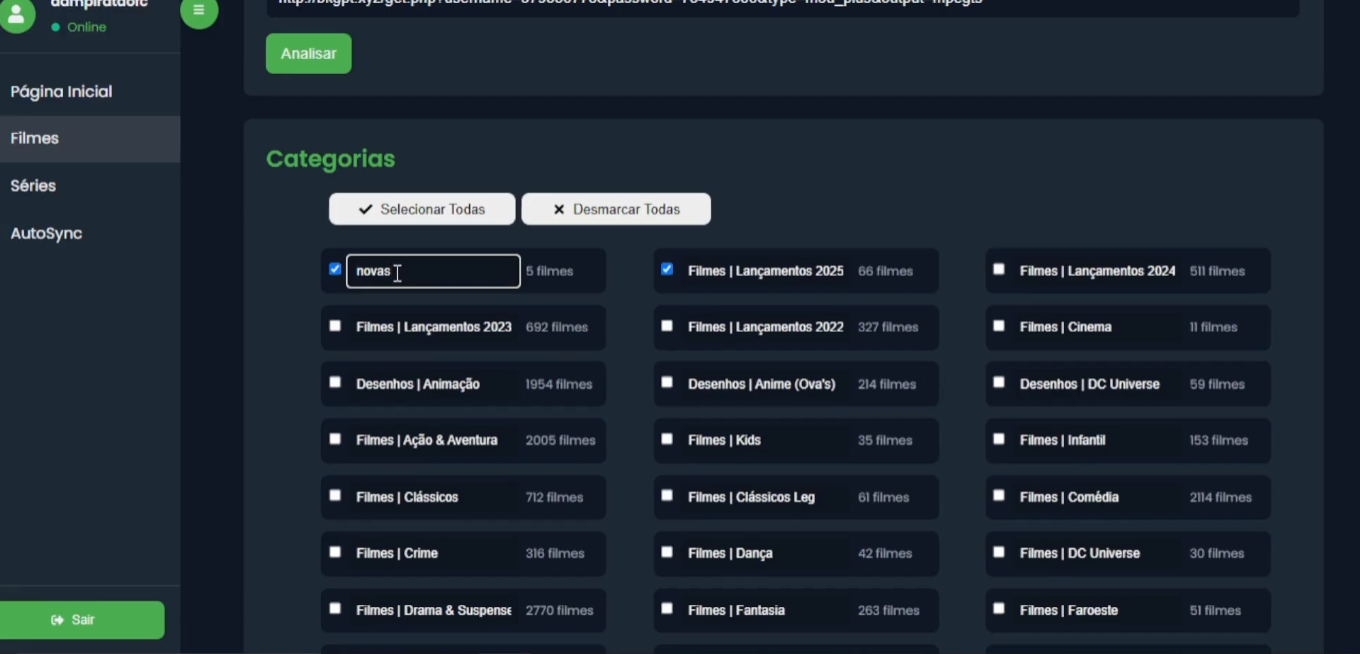
Task: Uncheck the novas category checkbox
Action: pos(335,269)
